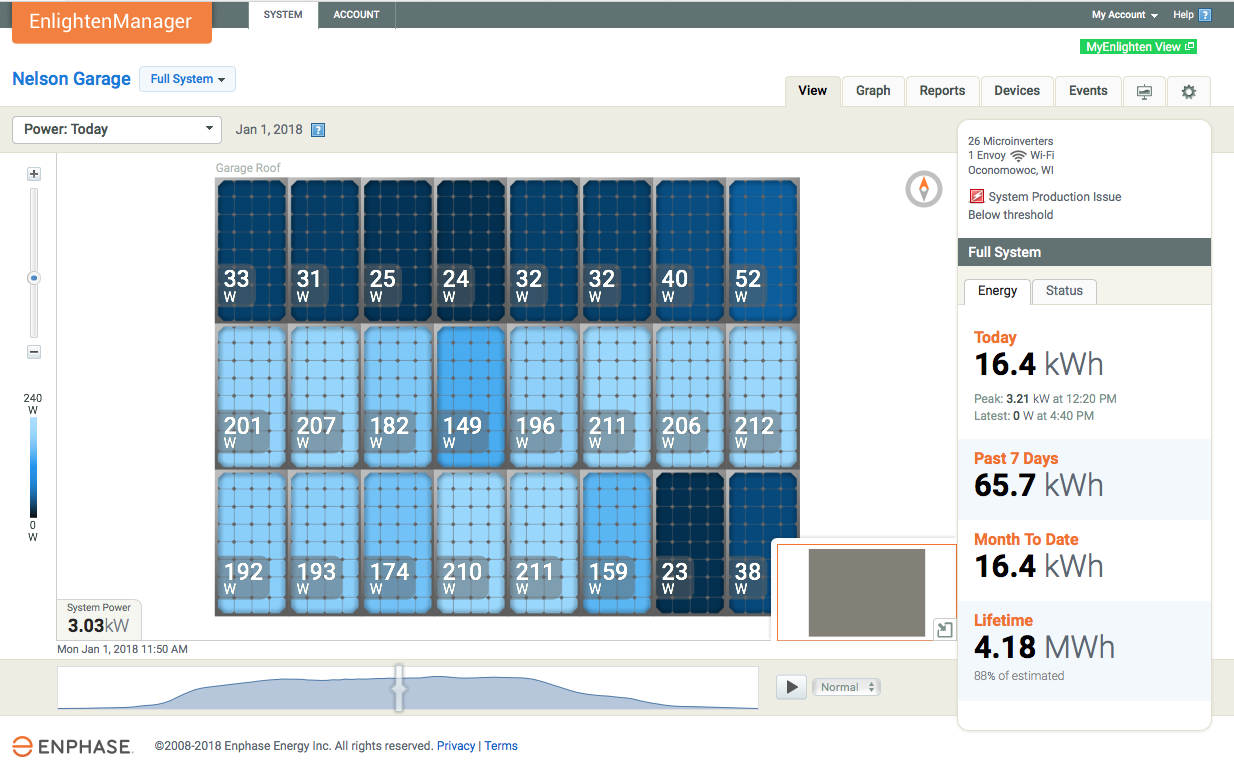Screen dimensions: 1234x774
Task: Select the Status tab in side panel
Action: click(x=1064, y=291)
